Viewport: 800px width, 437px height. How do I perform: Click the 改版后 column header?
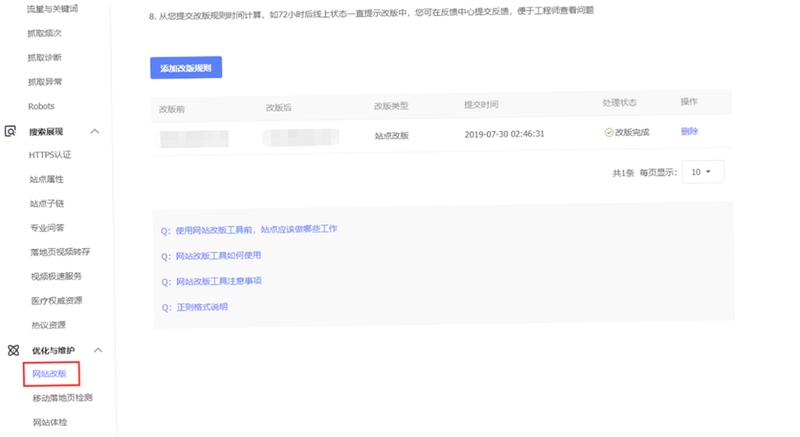pos(279,108)
